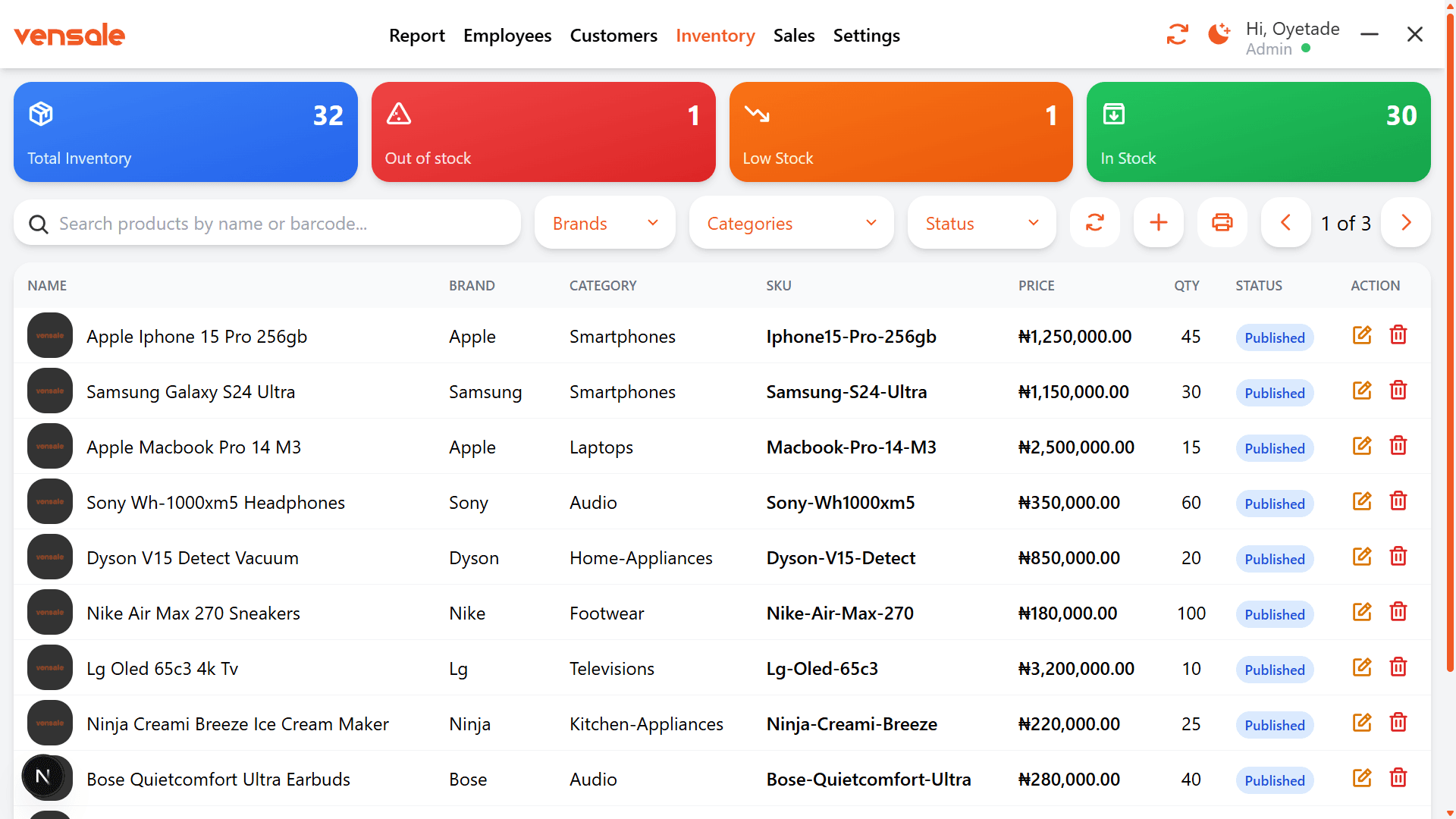
Task: Select the Inventory nav item
Action: (715, 36)
